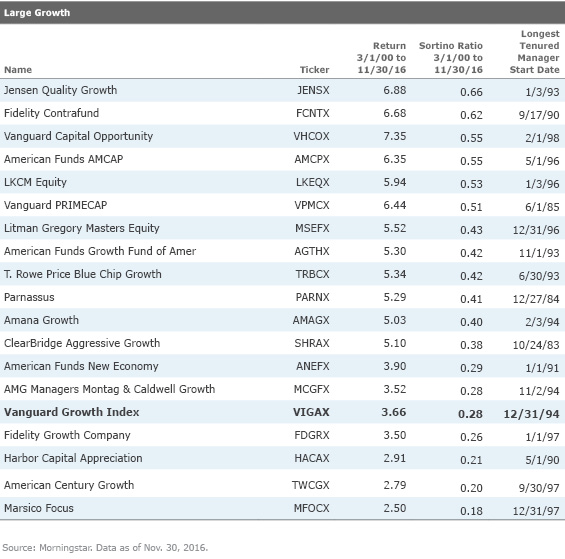This screenshot has height=559, width=565.
Task: Click the VPMCX ticker
Action: click(x=312, y=205)
